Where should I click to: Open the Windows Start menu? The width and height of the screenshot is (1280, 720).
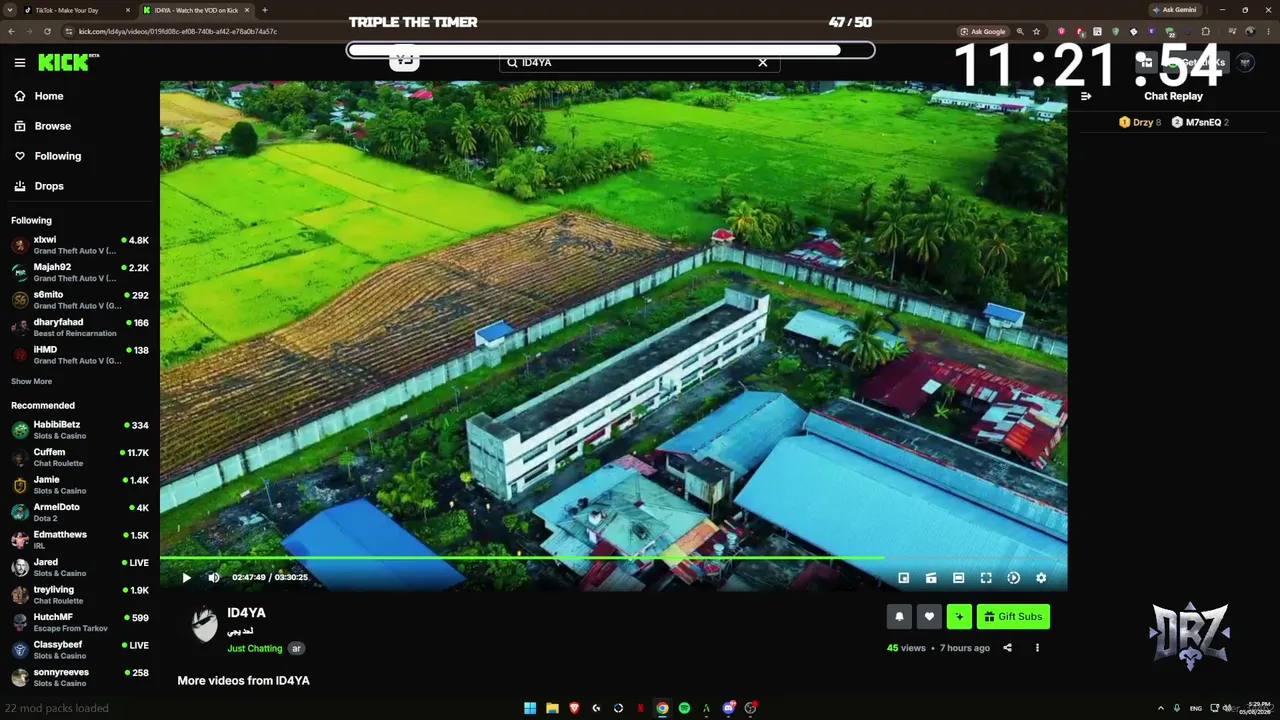click(530, 708)
